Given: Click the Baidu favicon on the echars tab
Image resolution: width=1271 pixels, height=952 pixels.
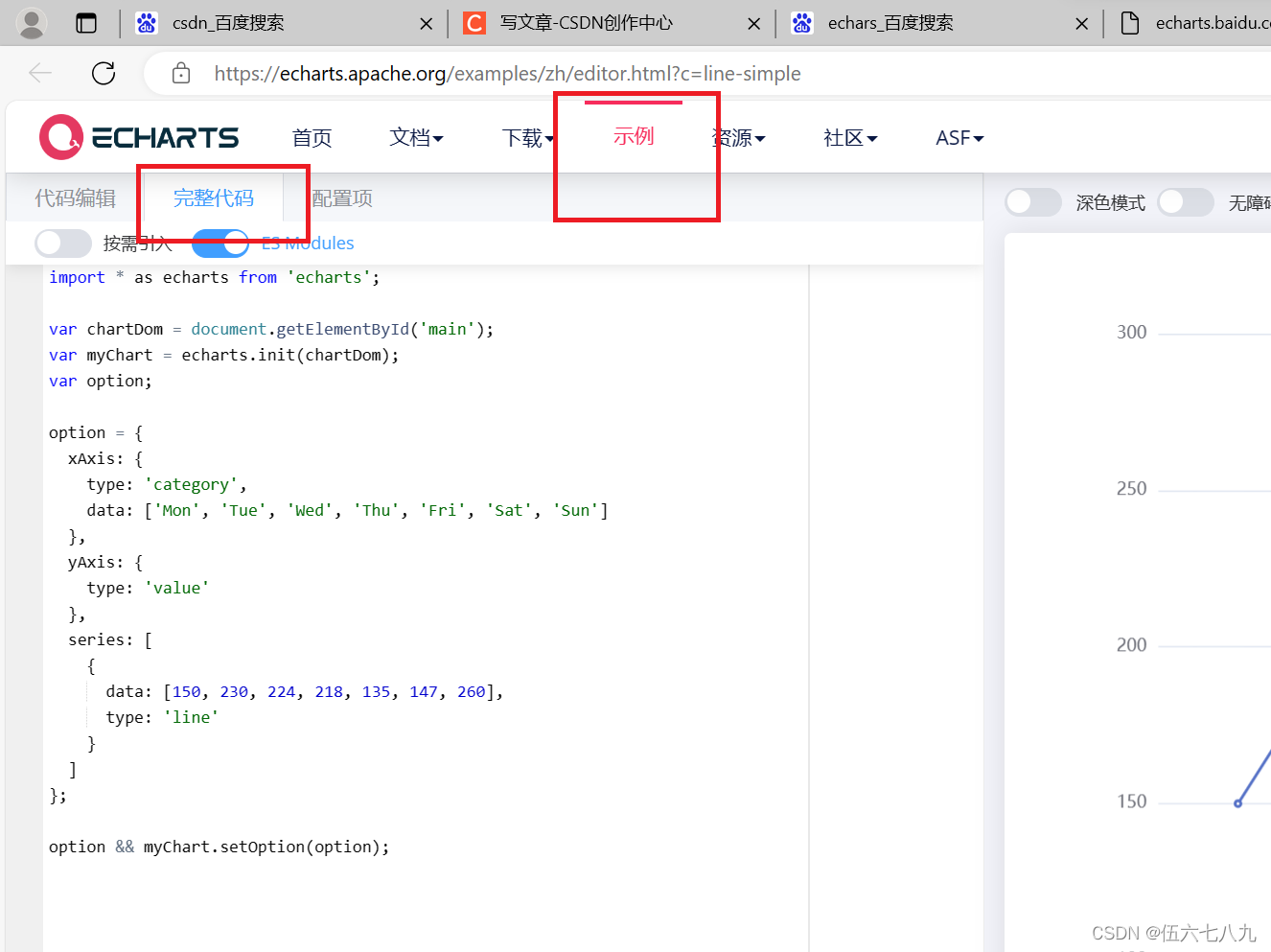Looking at the screenshot, I should pos(804,22).
